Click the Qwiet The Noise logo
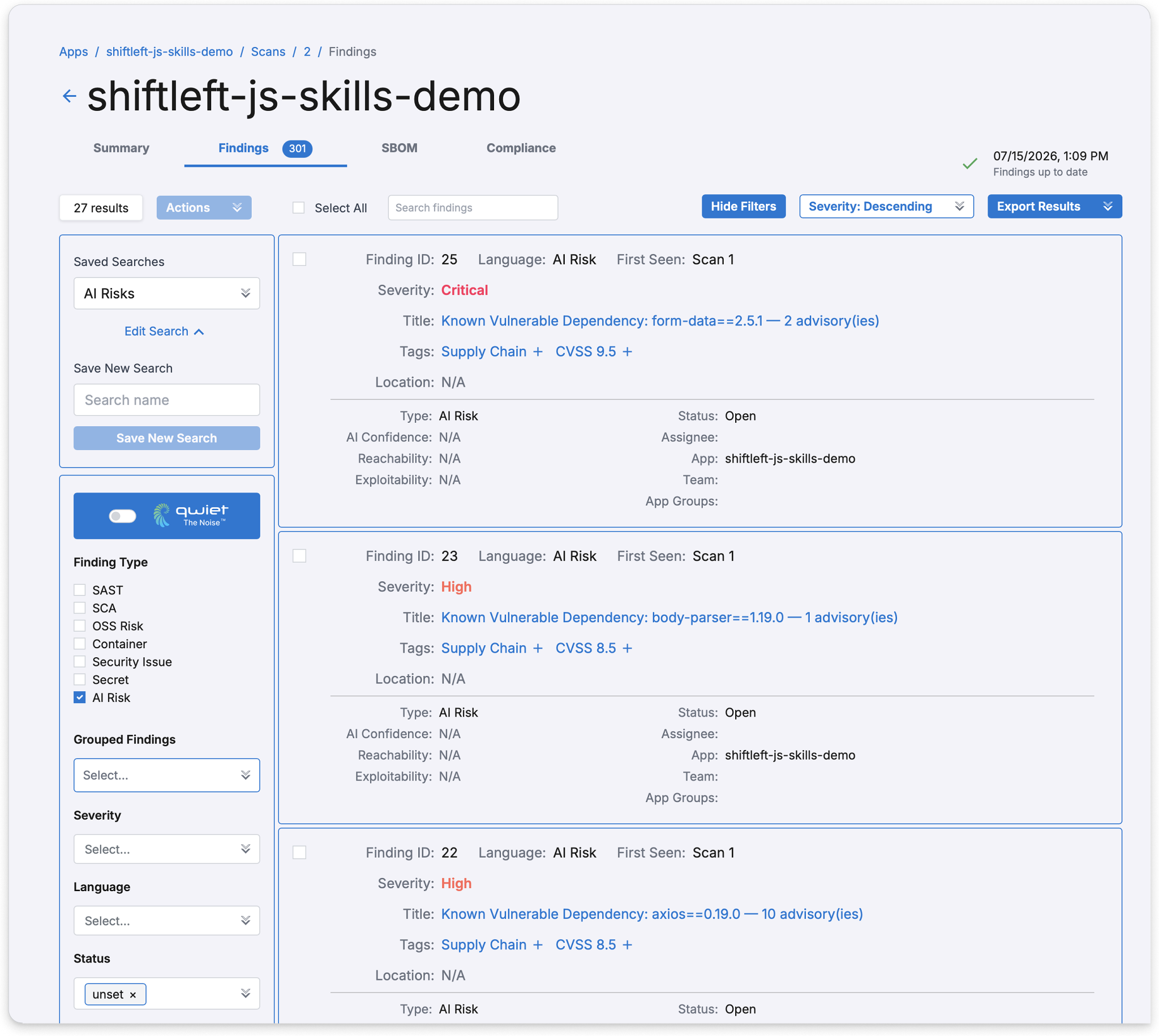1159x1036 pixels. [x=190, y=515]
